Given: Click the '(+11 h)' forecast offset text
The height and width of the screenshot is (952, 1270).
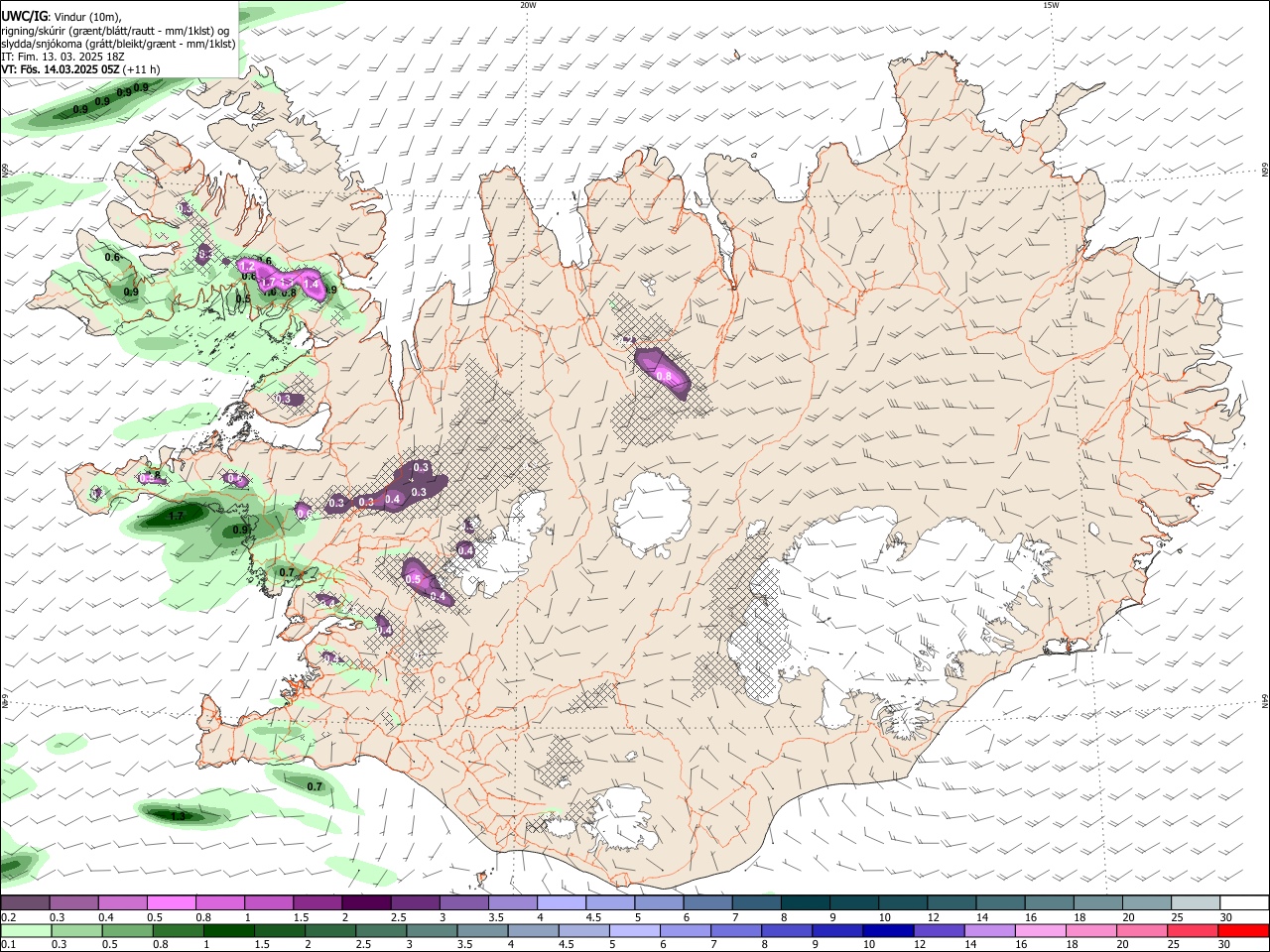Looking at the screenshot, I should pos(143,70).
